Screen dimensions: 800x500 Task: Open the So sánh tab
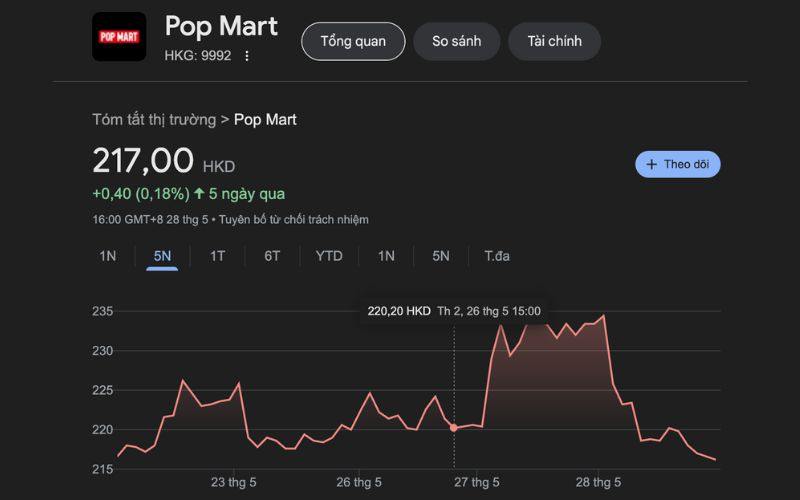(456, 41)
